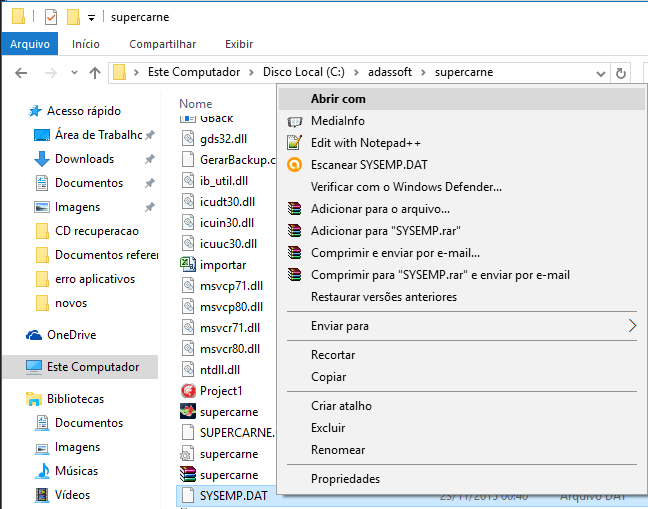The height and width of the screenshot is (509, 648).
Task: Switch to the Exibir ribbon tab
Action: click(239, 44)
